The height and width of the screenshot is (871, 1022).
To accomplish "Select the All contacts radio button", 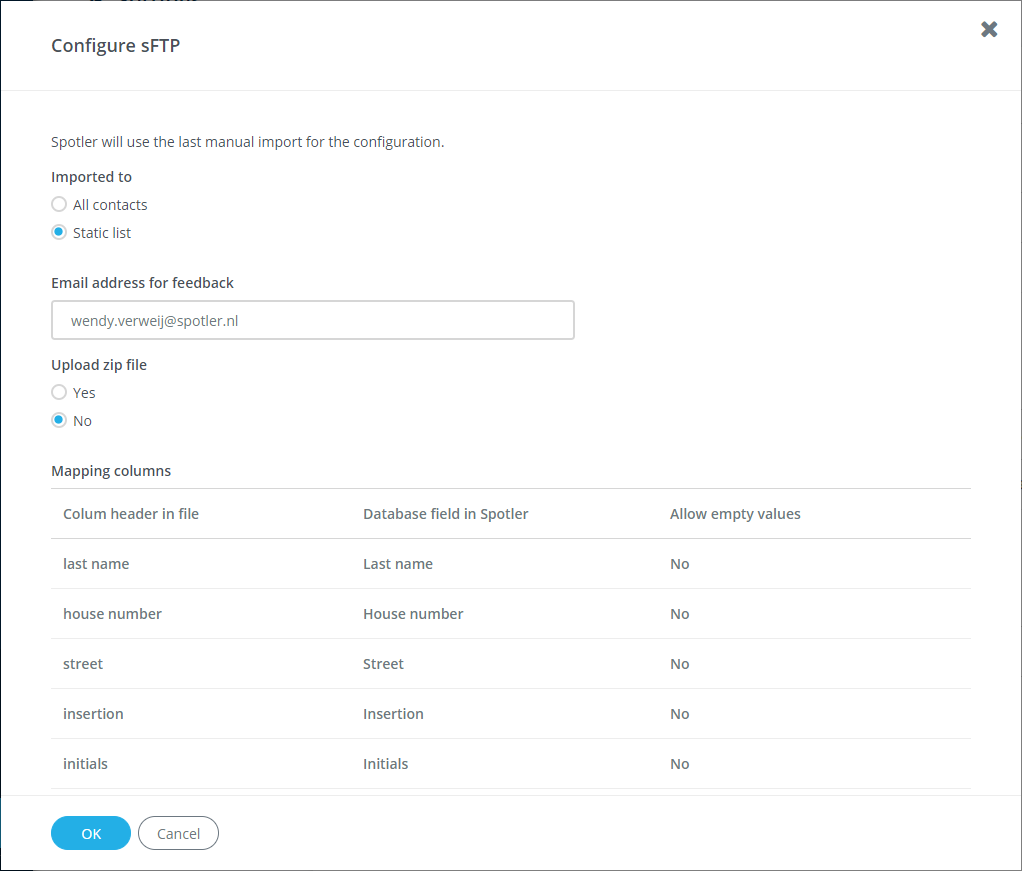I will coord(58,204).
